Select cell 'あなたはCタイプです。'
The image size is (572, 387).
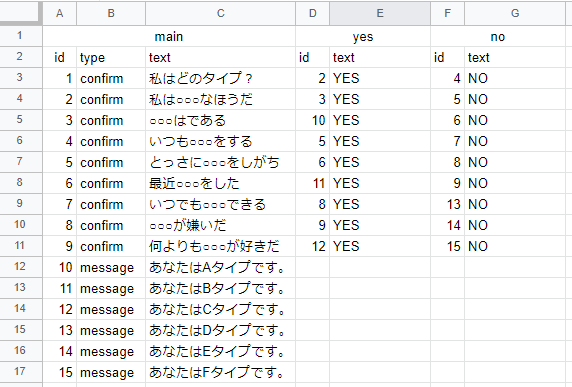pyautogui.click(x=220, y=309)
